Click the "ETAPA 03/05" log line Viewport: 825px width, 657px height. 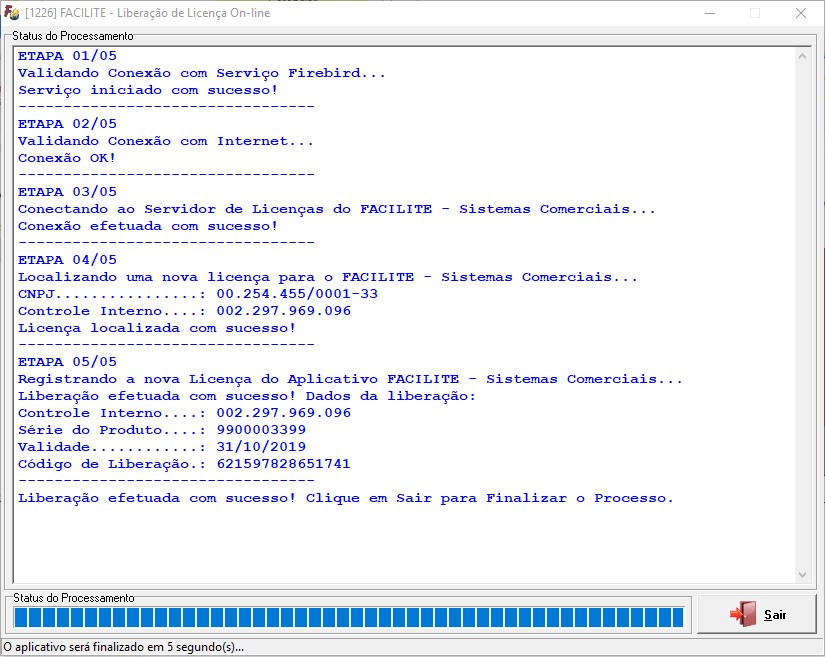(x=67, y=191)
